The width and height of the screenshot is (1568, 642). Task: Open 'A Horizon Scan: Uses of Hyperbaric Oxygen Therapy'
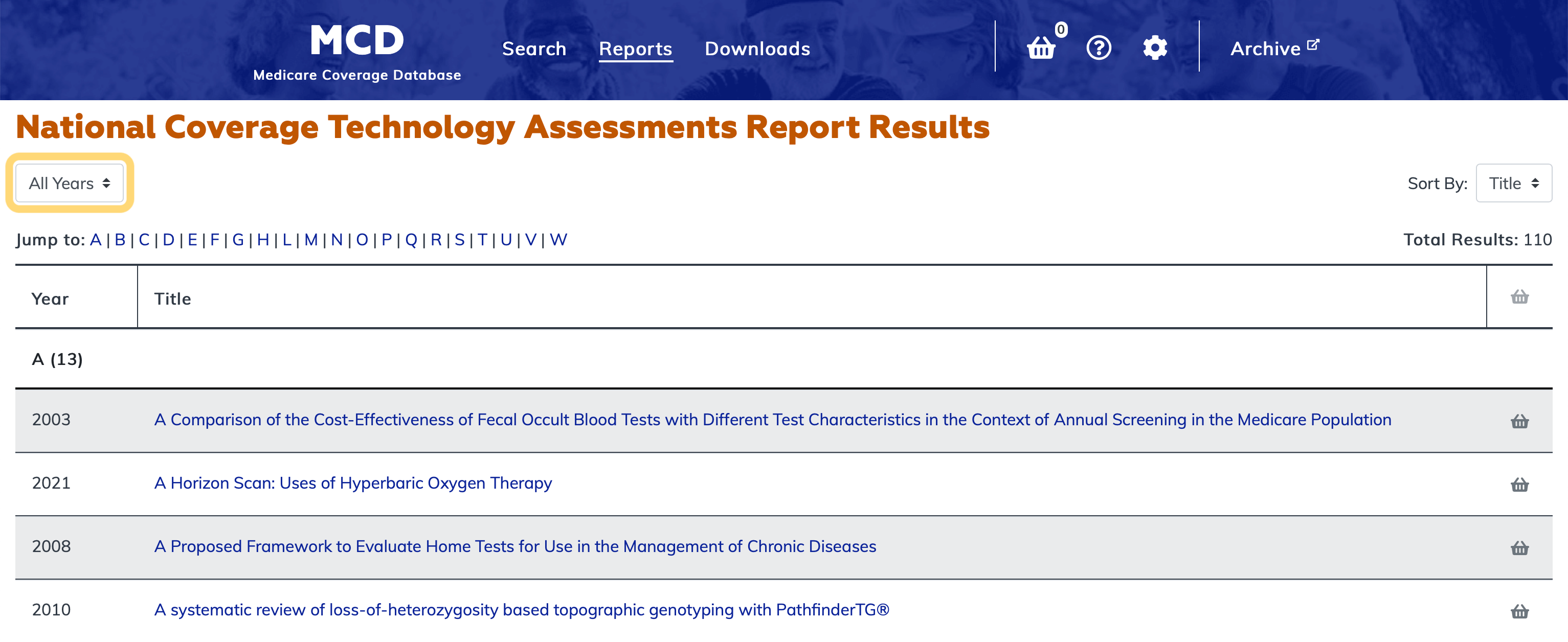point(353,483)
